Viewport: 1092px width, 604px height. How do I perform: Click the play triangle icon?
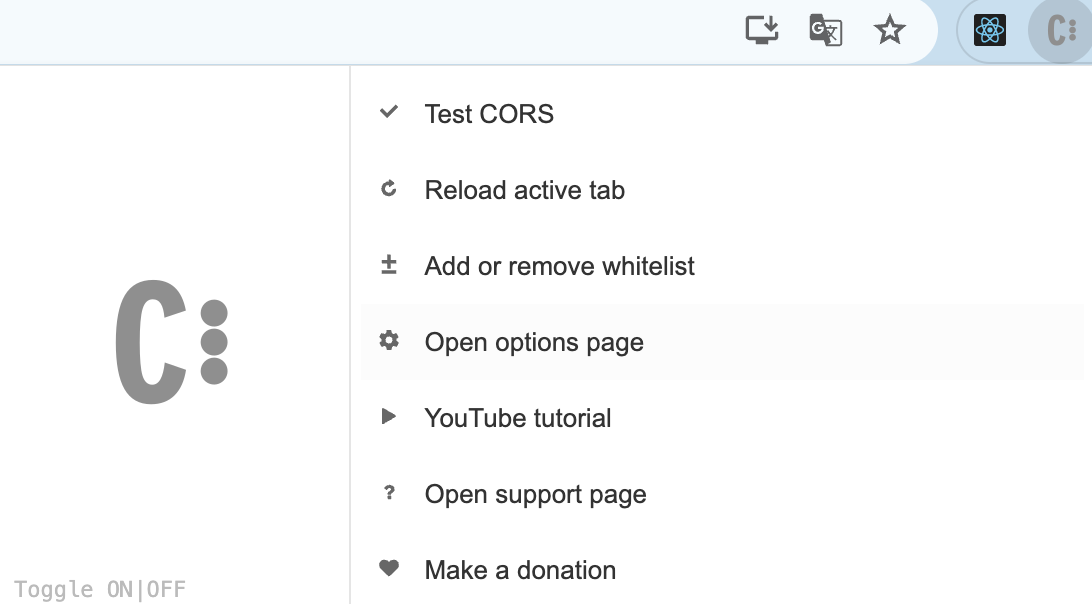click(389, 417)
